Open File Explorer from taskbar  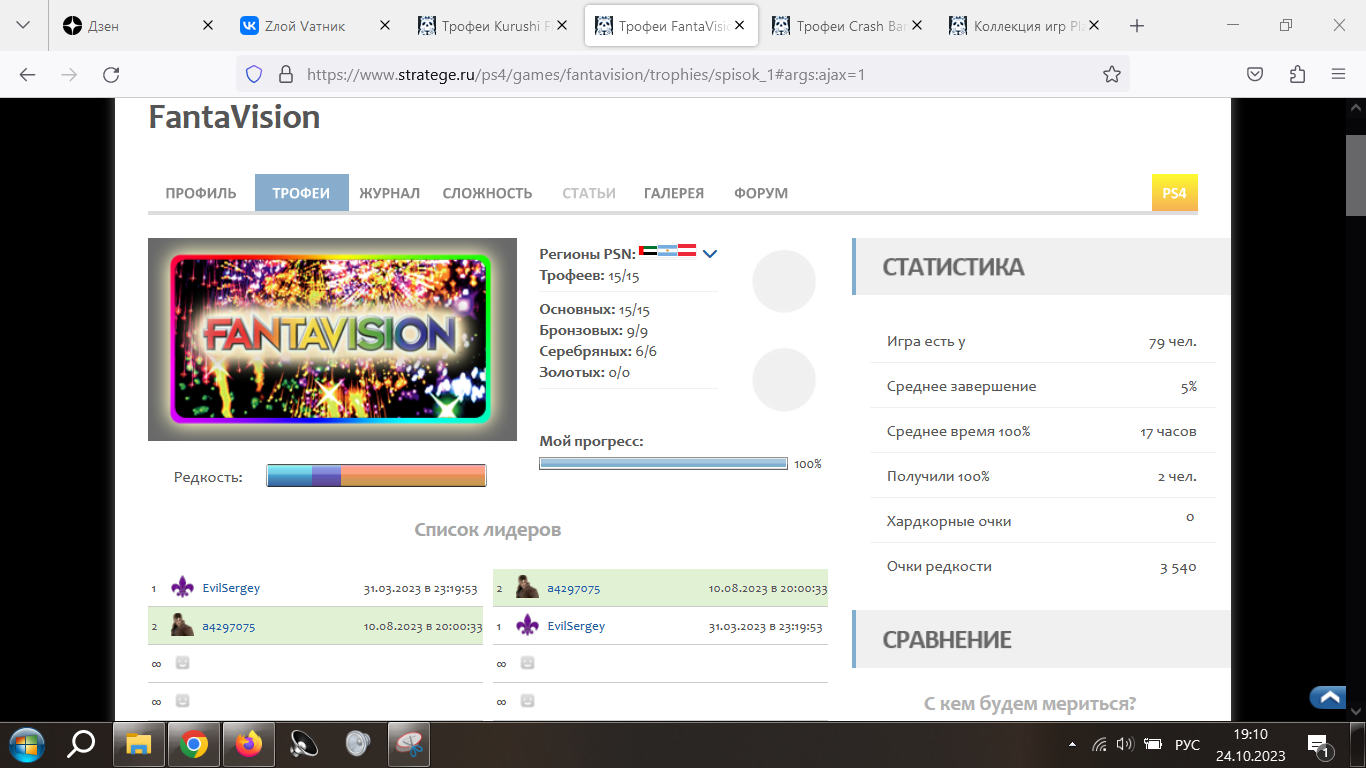138,744
